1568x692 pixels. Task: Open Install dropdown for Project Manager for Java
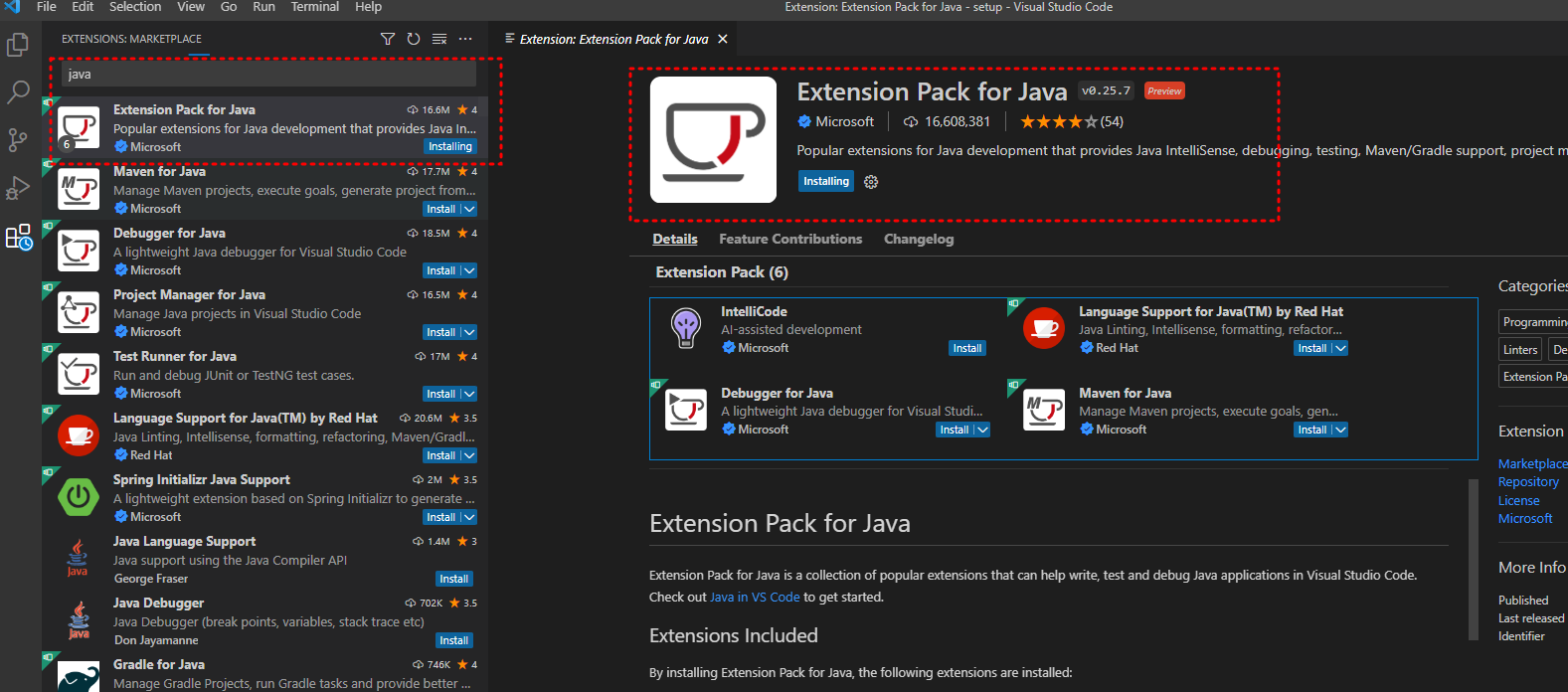tap(469, 332)
